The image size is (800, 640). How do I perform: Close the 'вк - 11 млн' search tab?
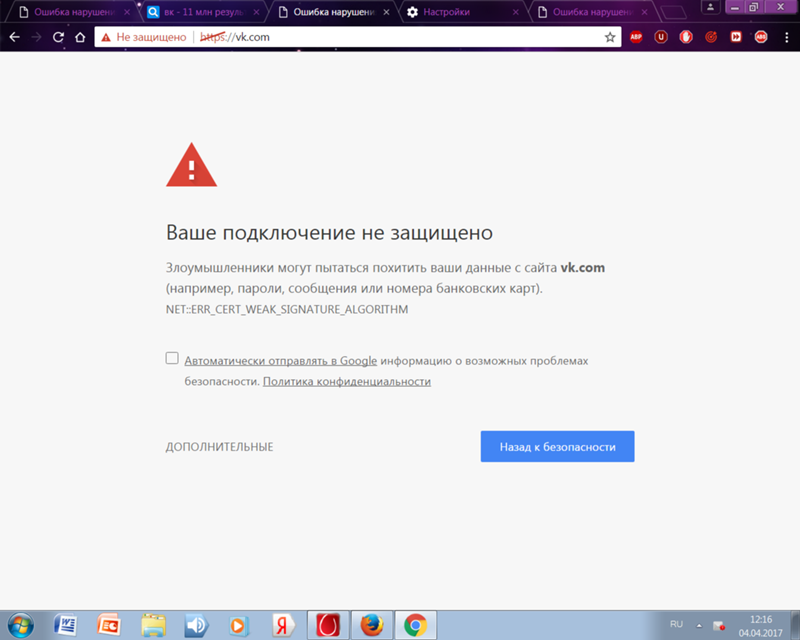[256, 12]
